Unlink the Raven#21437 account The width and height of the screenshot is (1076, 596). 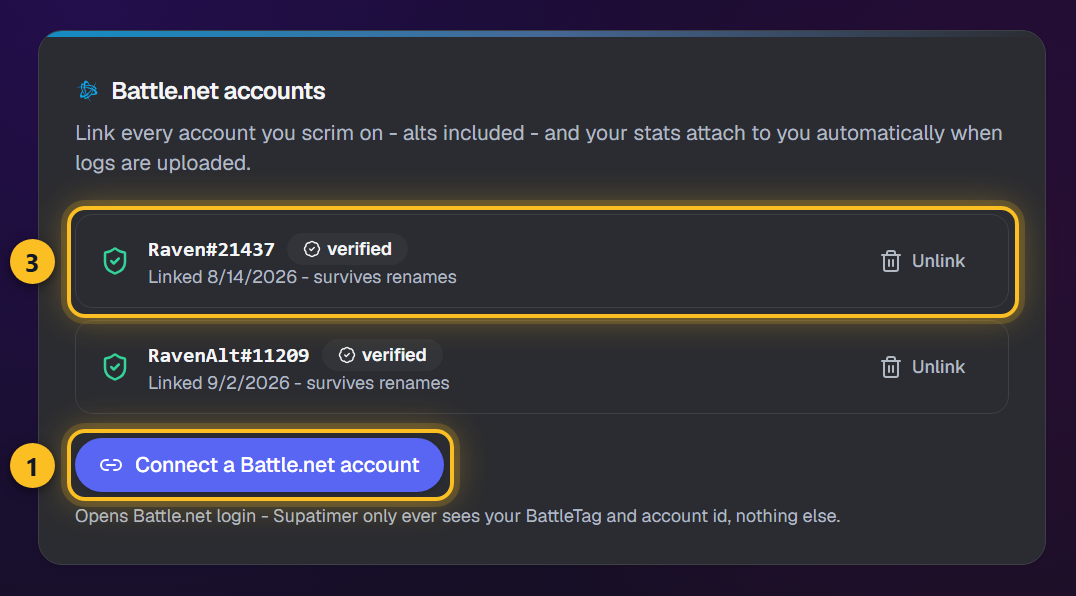coord(923,261)
